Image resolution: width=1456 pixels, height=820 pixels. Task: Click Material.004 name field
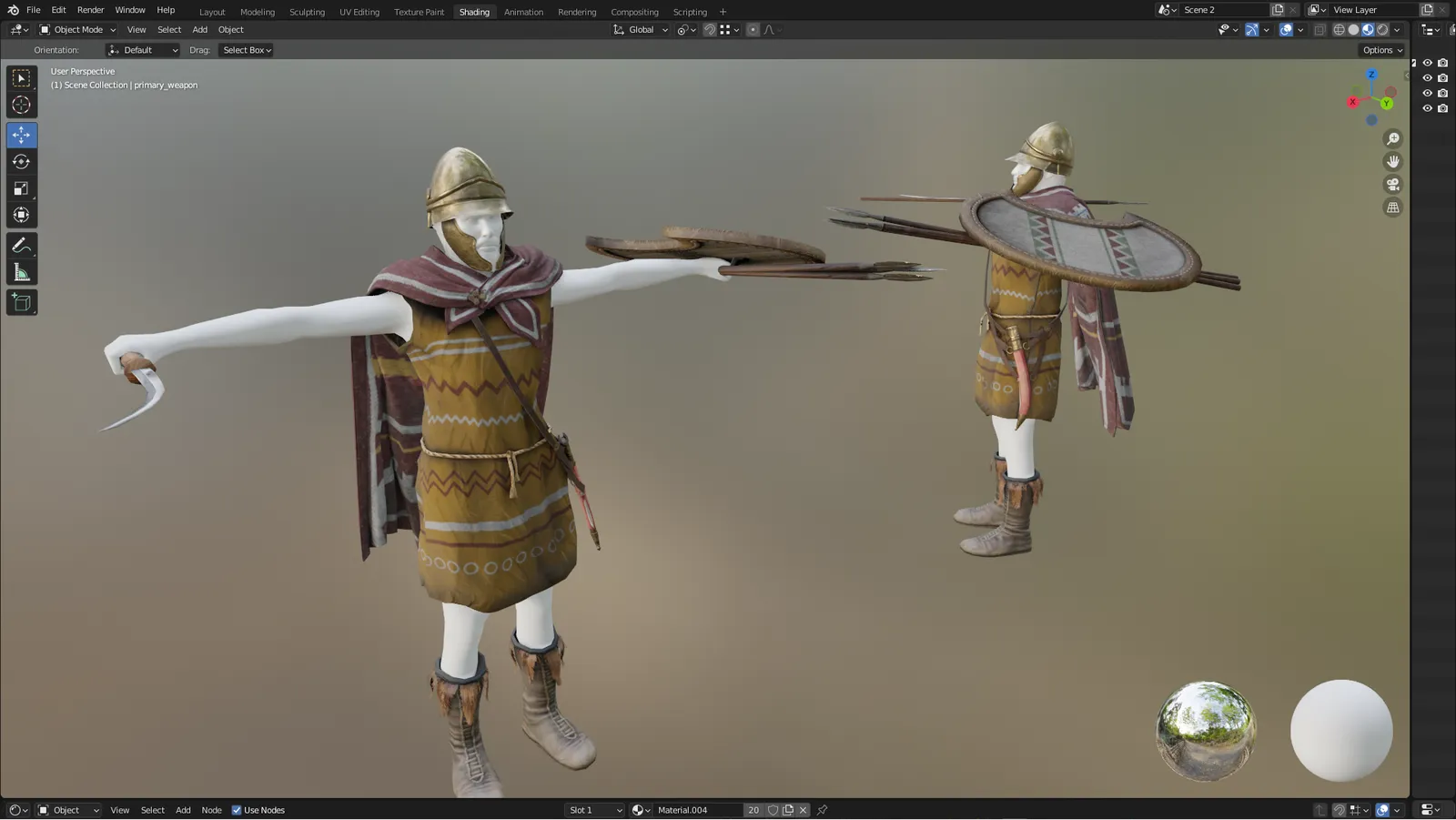click(699, 810)
